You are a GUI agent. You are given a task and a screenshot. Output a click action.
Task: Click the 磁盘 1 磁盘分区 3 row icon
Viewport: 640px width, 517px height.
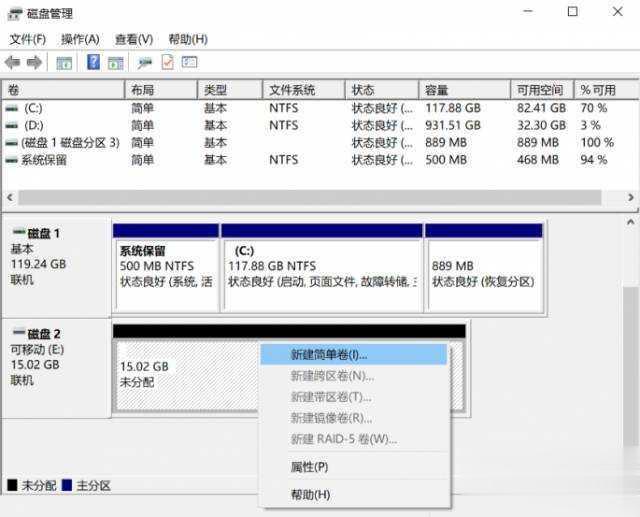12,143
